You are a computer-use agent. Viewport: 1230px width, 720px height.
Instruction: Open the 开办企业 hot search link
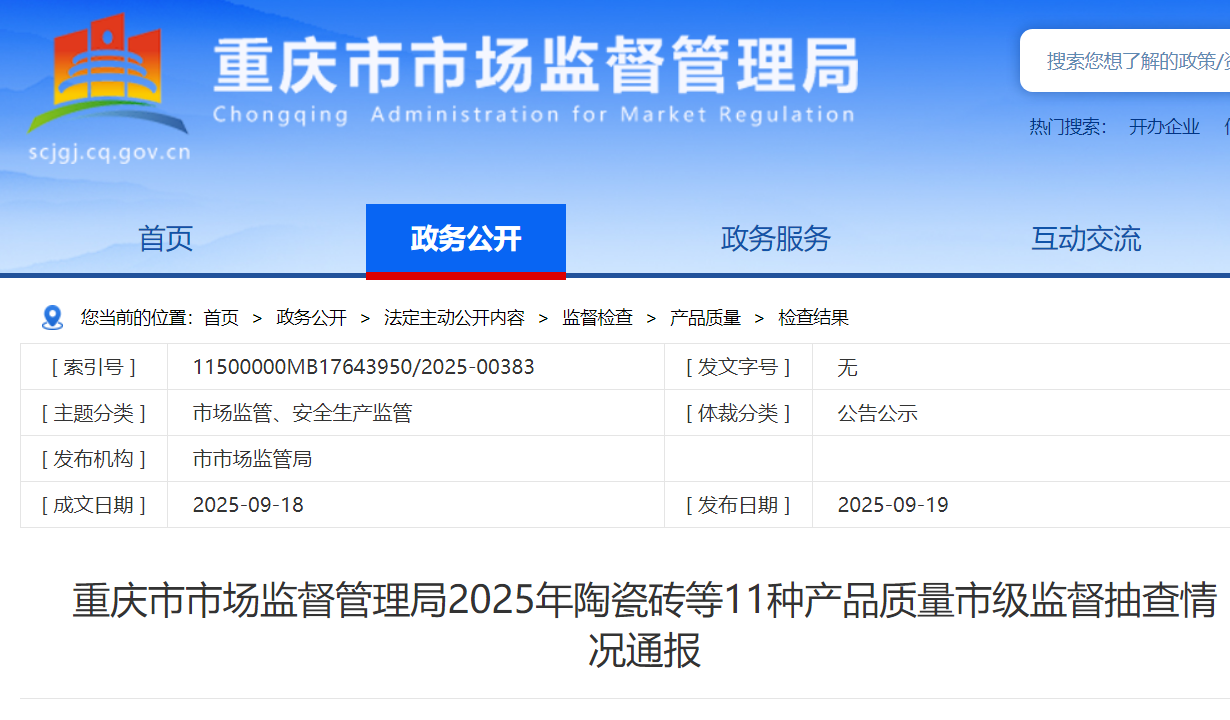point(1164,127)
